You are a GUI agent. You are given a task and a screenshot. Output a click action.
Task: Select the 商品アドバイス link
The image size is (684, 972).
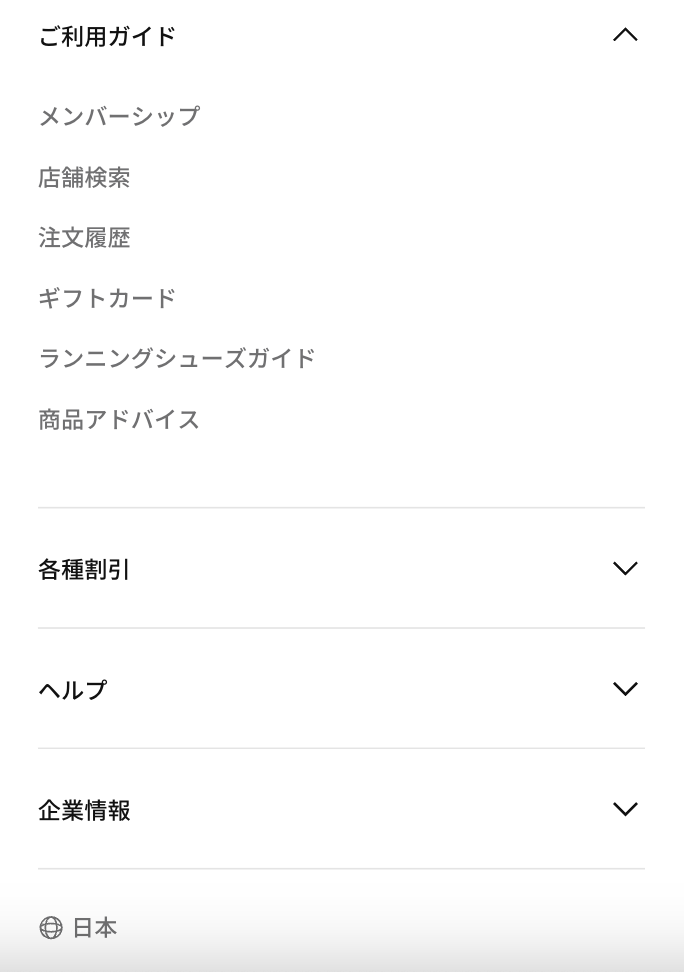[119, 419]
